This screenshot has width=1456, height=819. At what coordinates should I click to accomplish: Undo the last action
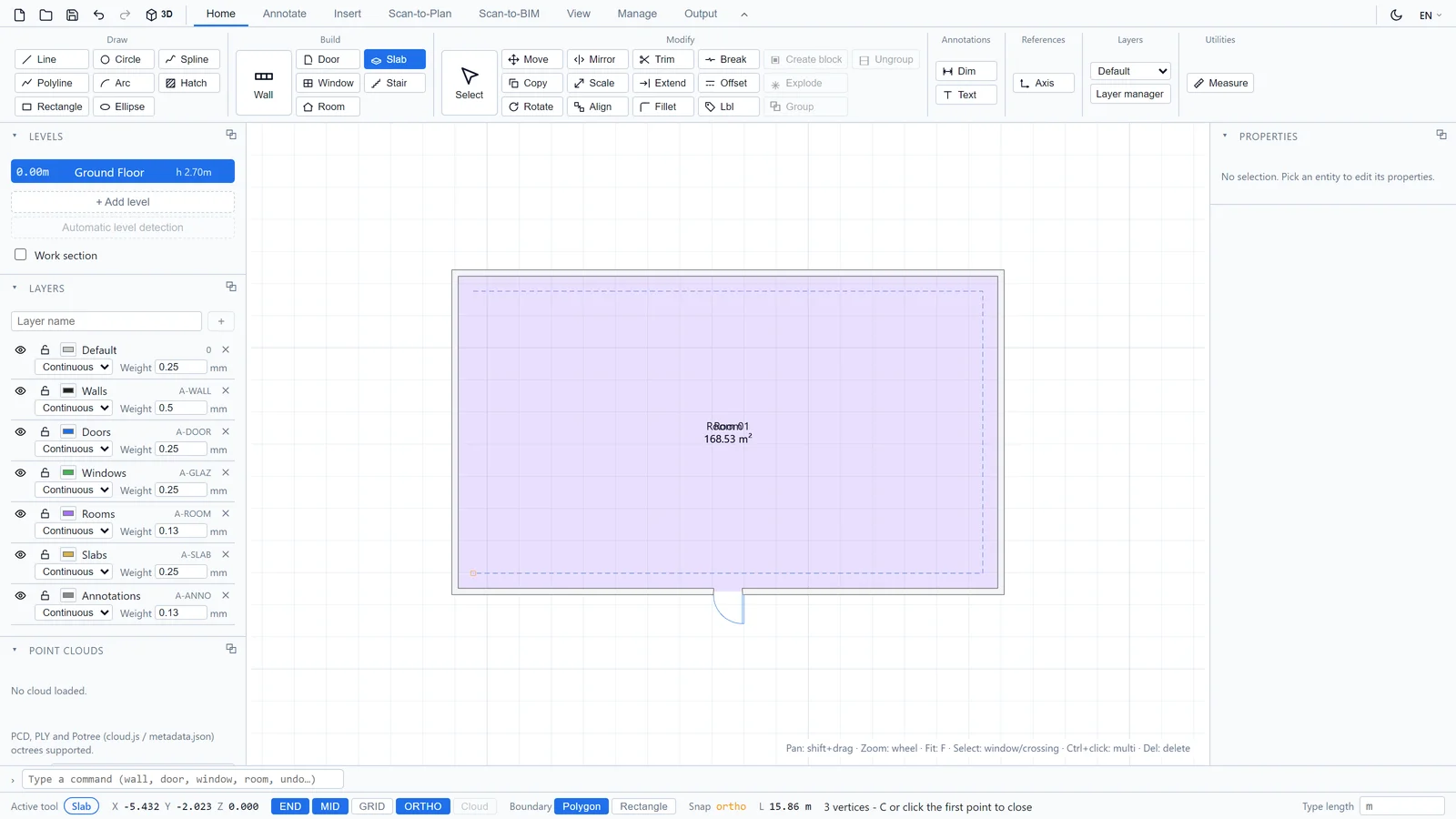[98, 15]
